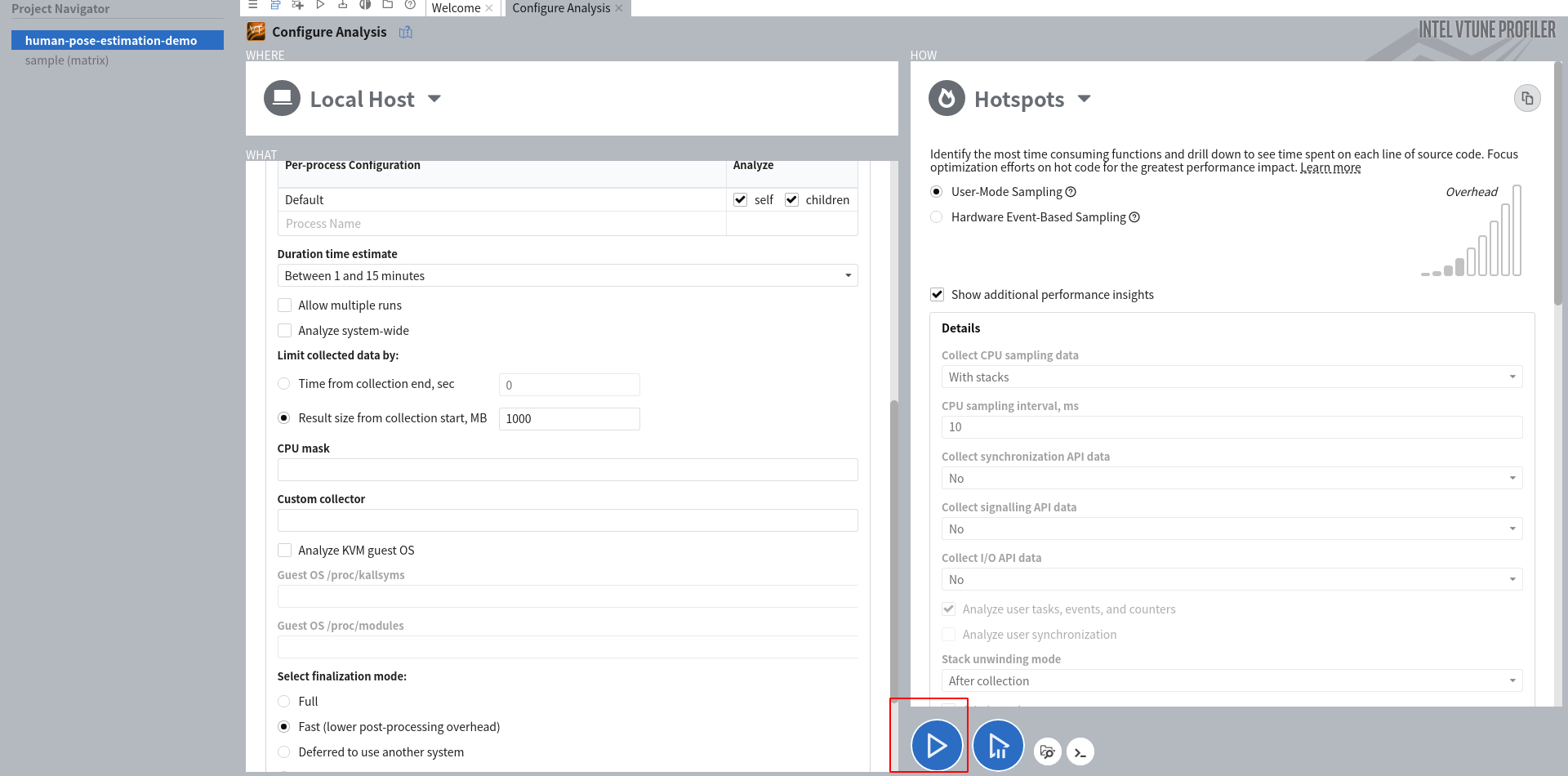Select the Full finalization mode
The height and width of the screenshot is (776, 1568).
(284, 702)
